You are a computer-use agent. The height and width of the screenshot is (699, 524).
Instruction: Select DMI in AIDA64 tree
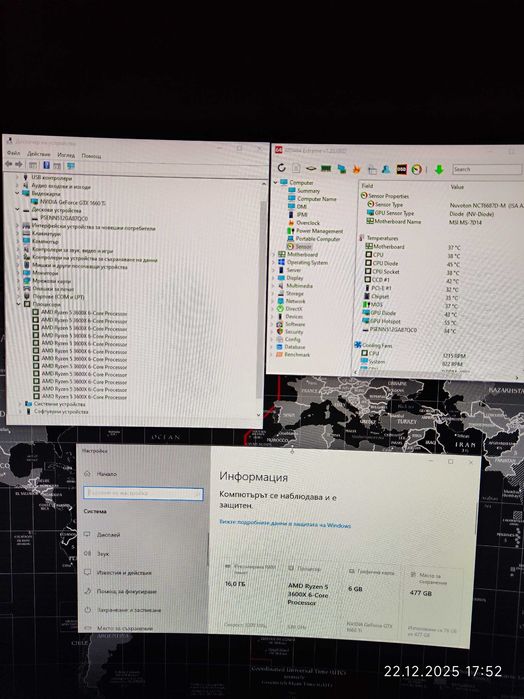tap(297, 206)
